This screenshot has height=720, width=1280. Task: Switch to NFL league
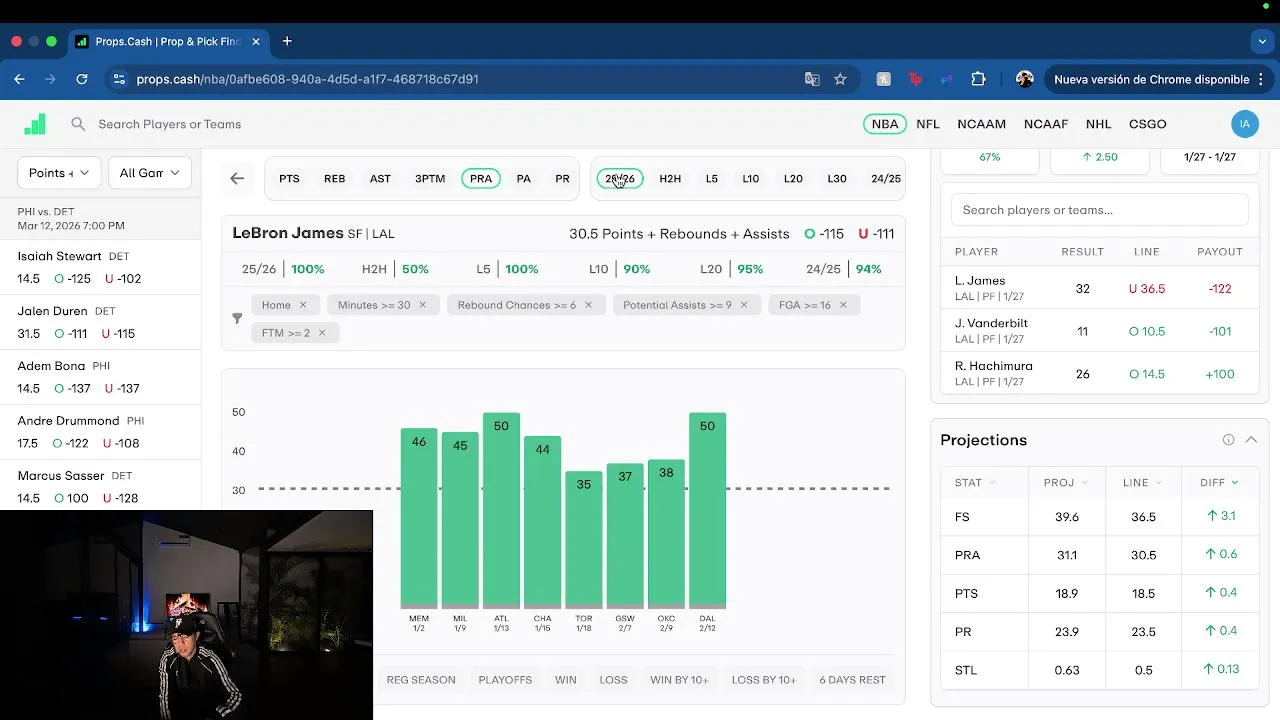pyautogui.click(x=928, y=124)
